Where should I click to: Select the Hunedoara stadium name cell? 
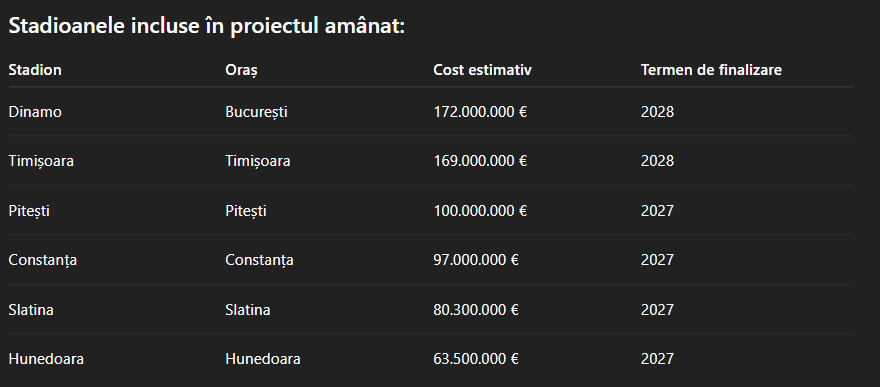tap(46, 359)
